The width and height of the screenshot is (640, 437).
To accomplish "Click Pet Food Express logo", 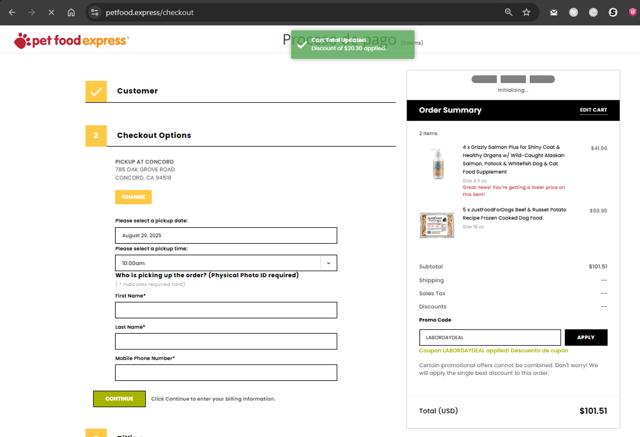I will [x=71, y=40].
